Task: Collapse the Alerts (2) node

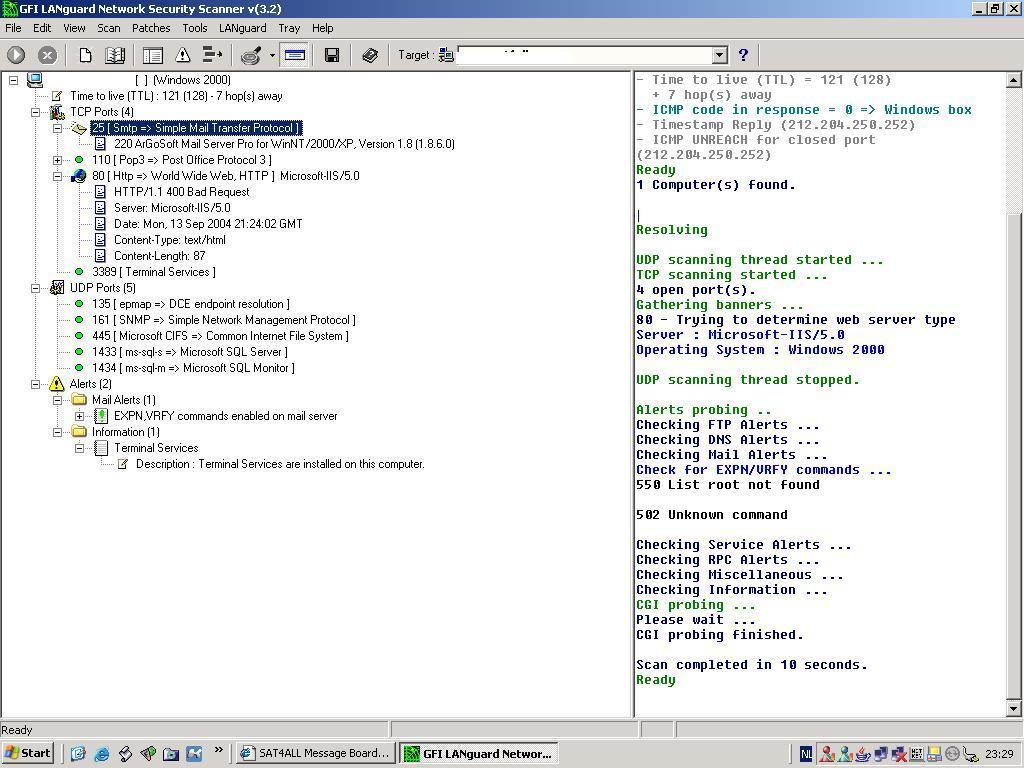Action: (x=35, y=384)
